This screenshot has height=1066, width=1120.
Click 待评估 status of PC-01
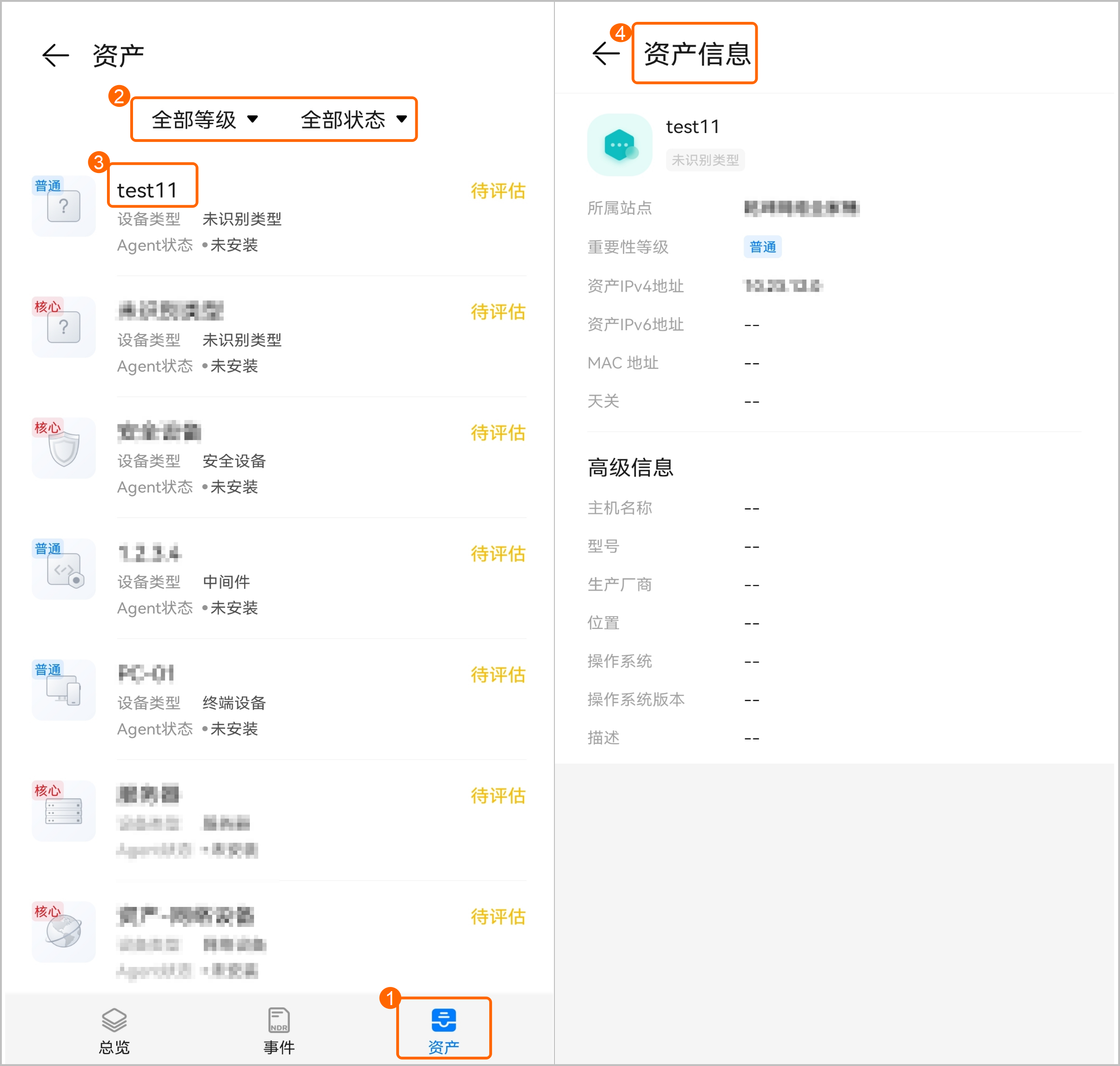pos(498,674)
